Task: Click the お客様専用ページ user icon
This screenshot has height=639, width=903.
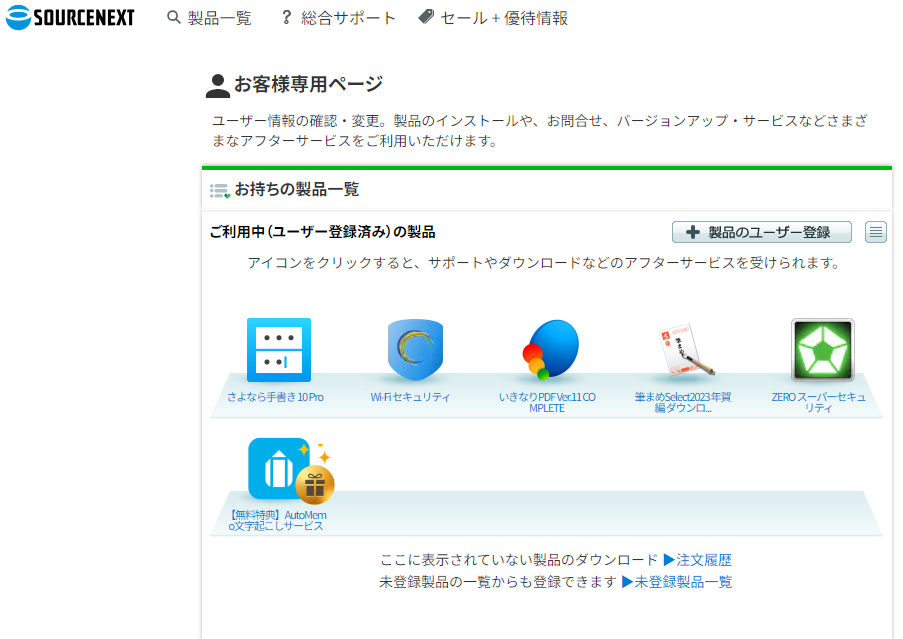Action: (217, 86)
